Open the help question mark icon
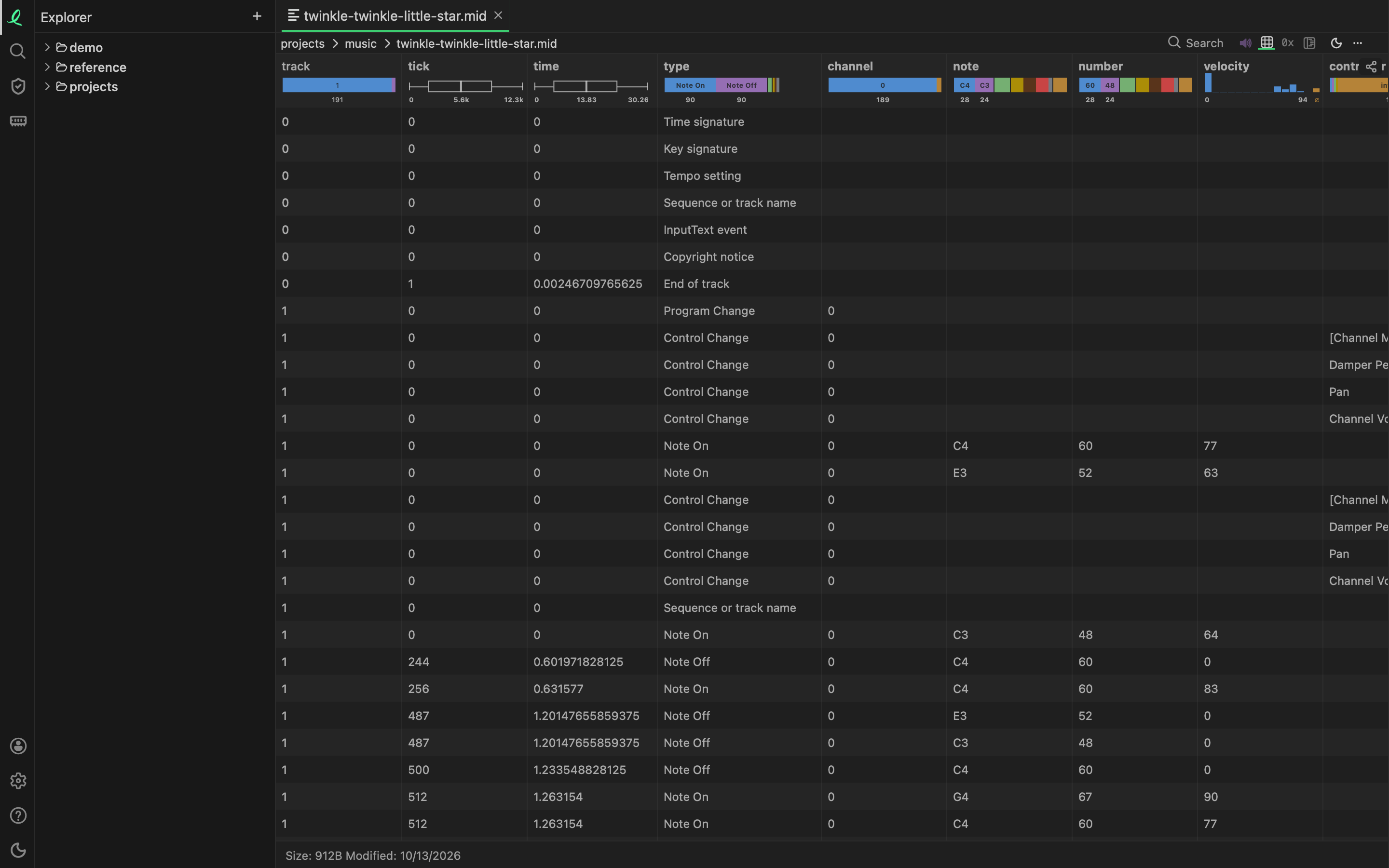Screen dimensions: 1389x868 pos(18,815)
